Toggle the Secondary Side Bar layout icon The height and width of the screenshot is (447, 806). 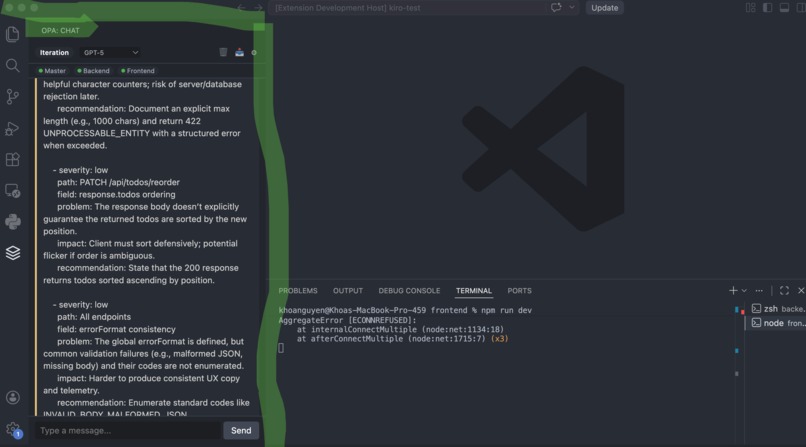click(x=801, y=8)
